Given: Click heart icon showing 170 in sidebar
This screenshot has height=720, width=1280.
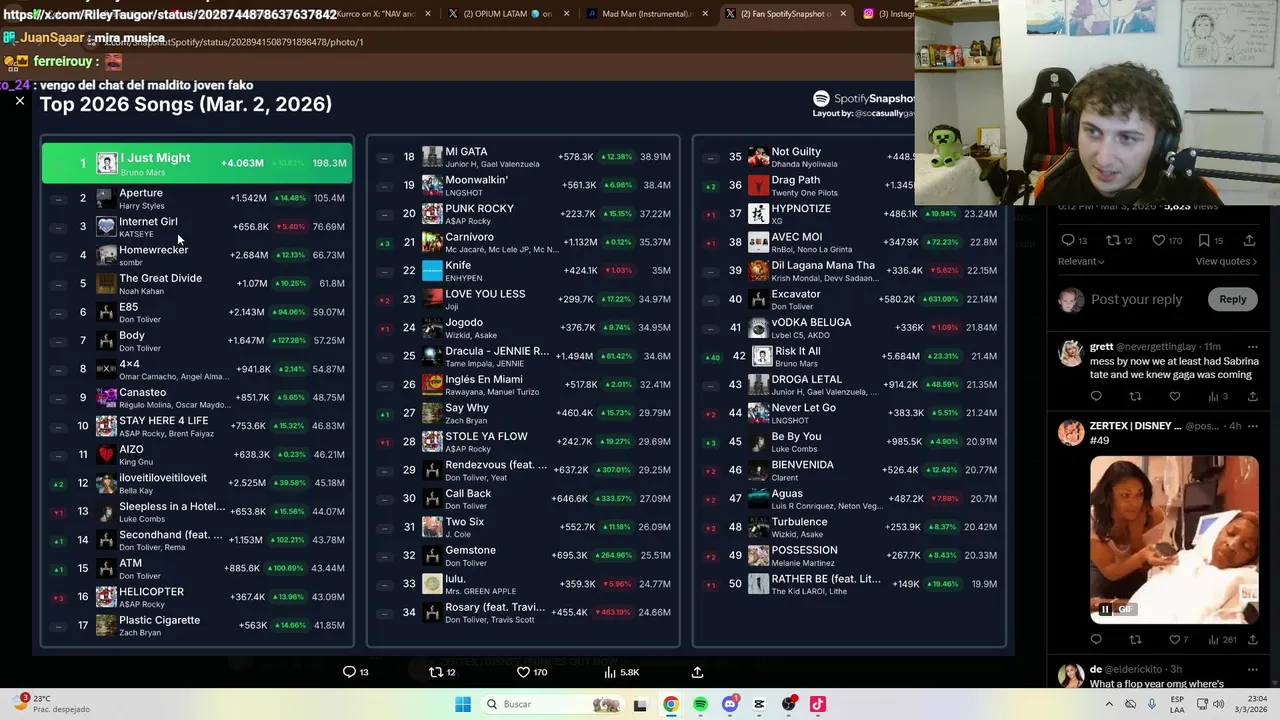Looking at the screenshot, I should 1158,240.
